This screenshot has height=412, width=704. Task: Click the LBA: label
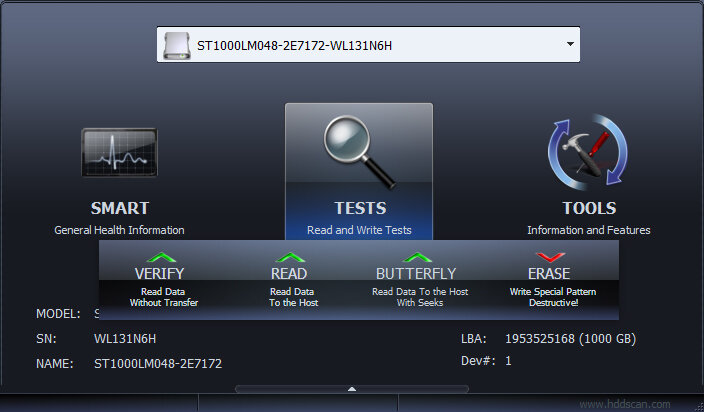(474, 339)
